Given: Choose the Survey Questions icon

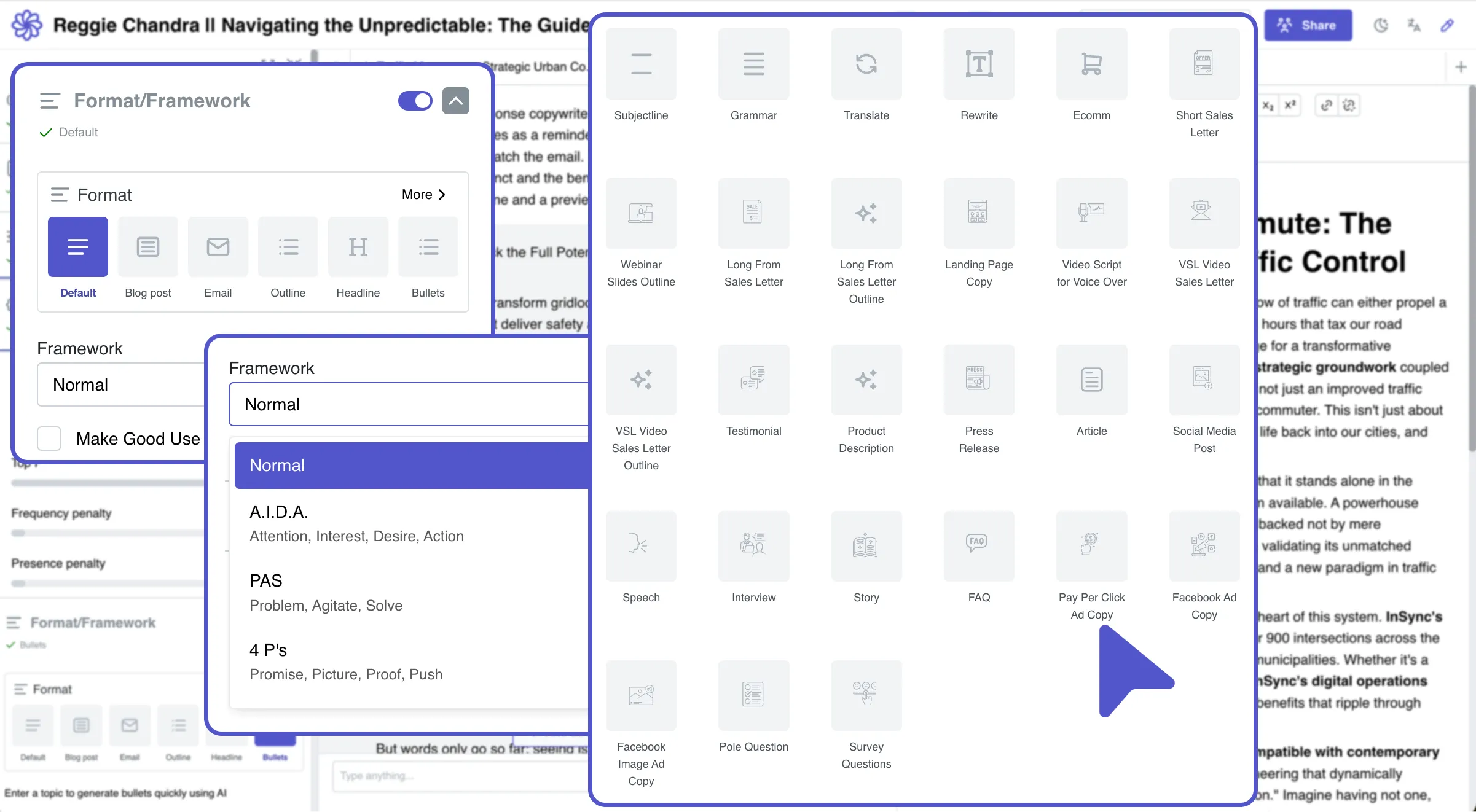Looking at the screenshot, I should (x=866, y=695).
